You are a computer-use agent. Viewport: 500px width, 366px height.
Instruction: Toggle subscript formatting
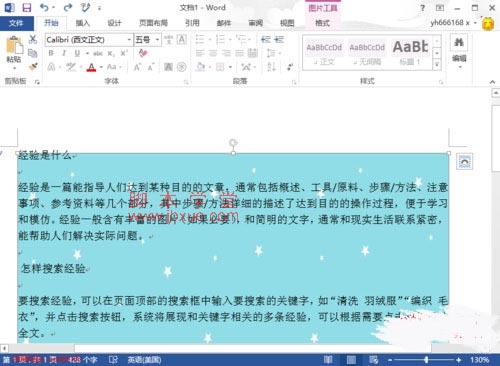pos(111,53)
